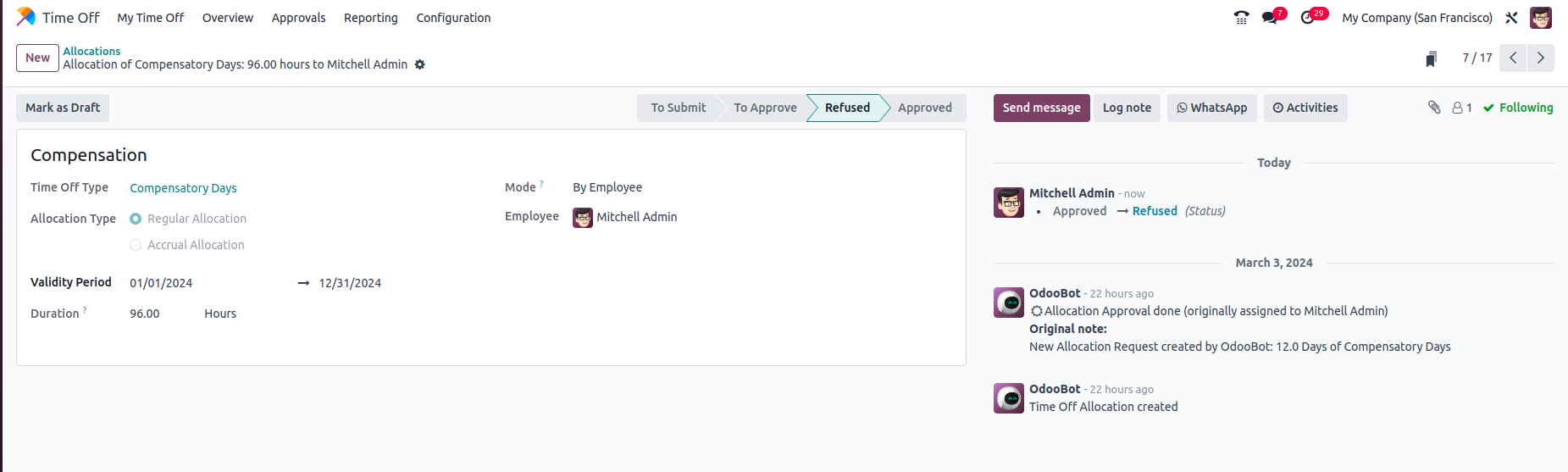Open the gear actions menu next to the record title

coord(419,64)
